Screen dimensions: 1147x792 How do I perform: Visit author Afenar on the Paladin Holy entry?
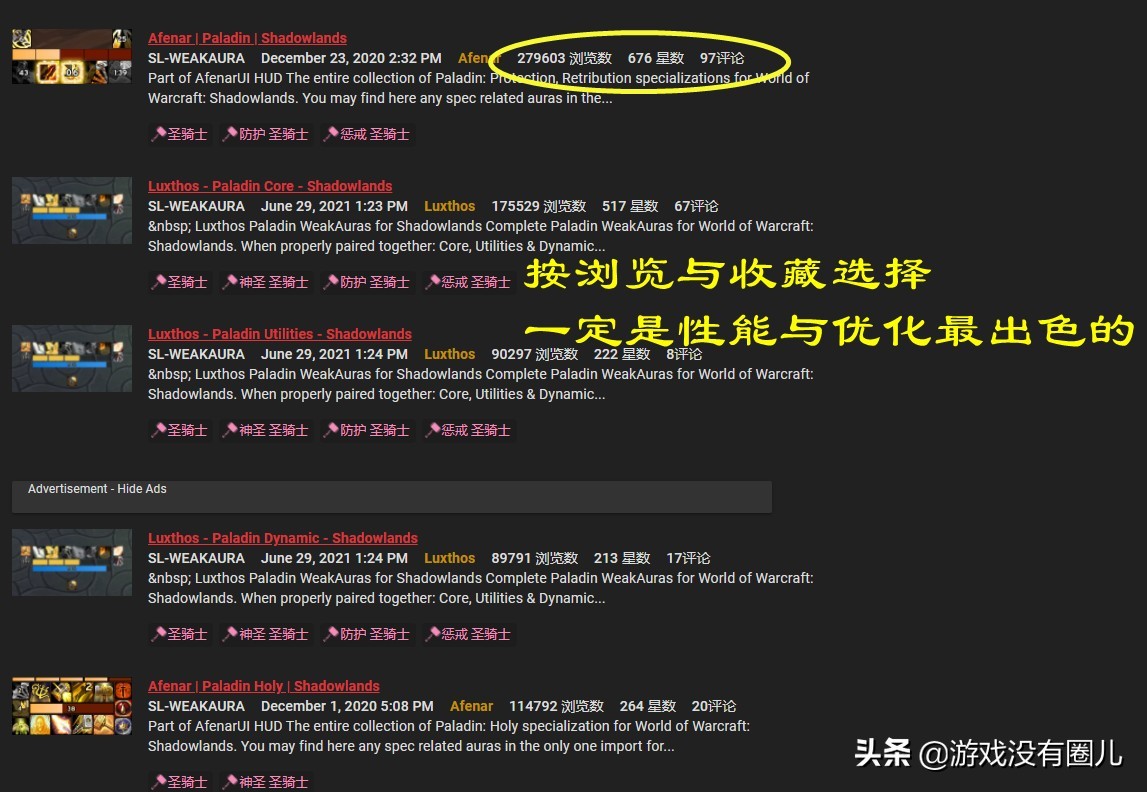471,706
